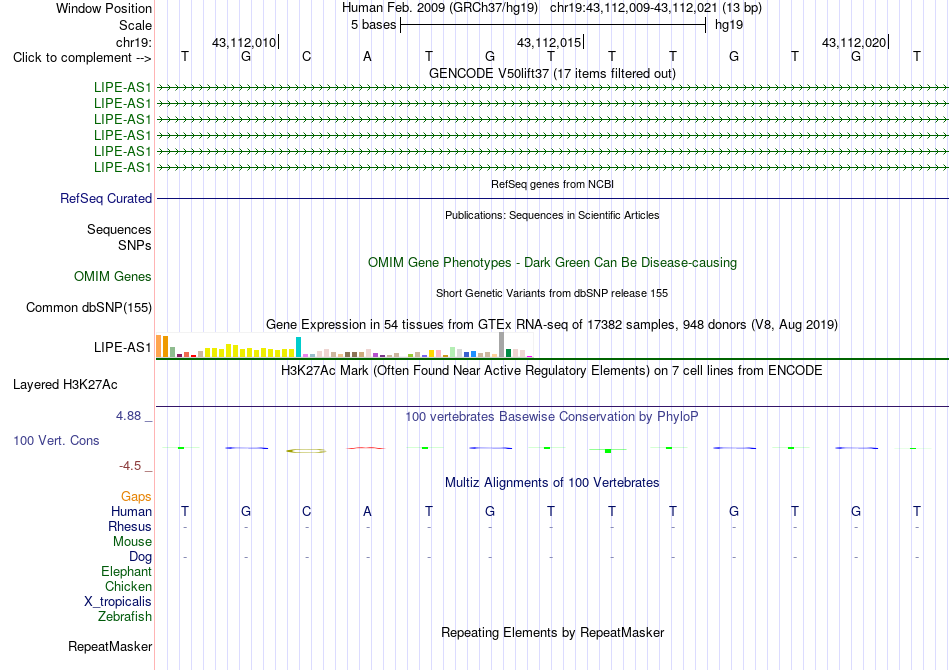Screen dimensions: 950x670
Task: Click the dark green bar in GTEx chart
Action: [508, 353]
